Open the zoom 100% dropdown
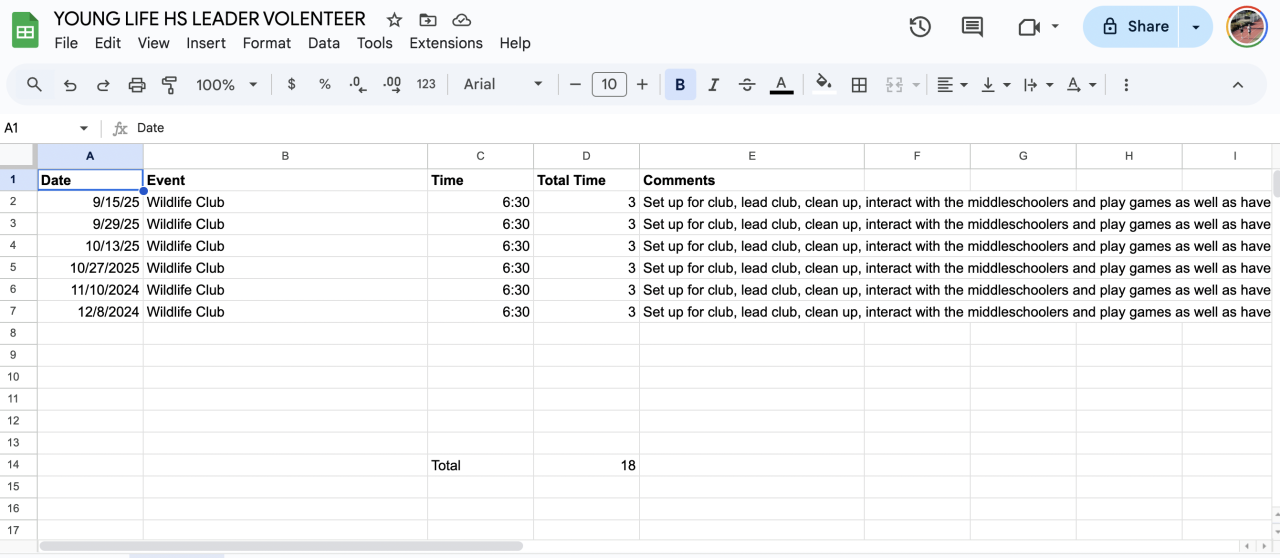 coord(227,85)
